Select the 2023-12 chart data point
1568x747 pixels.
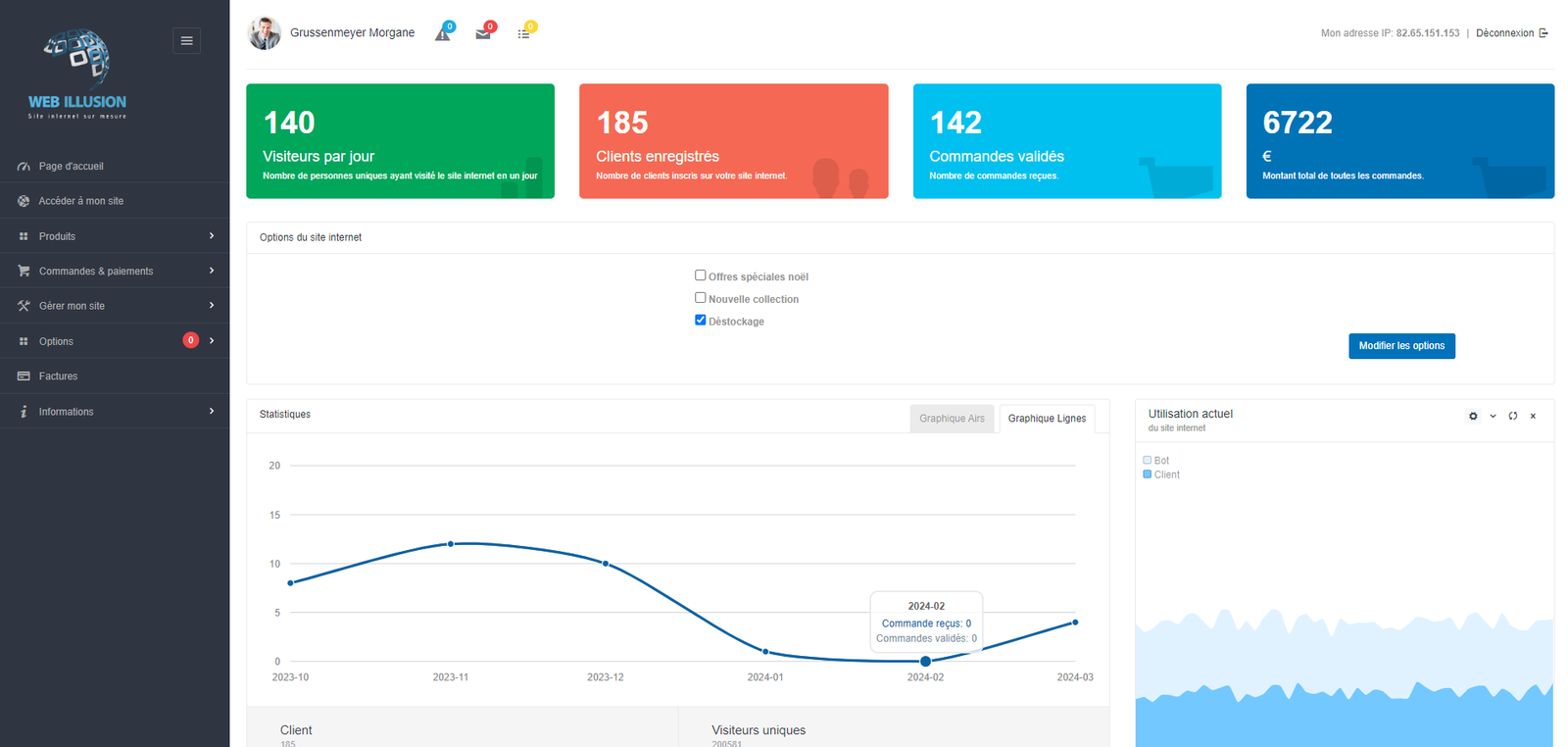(606, 564)
